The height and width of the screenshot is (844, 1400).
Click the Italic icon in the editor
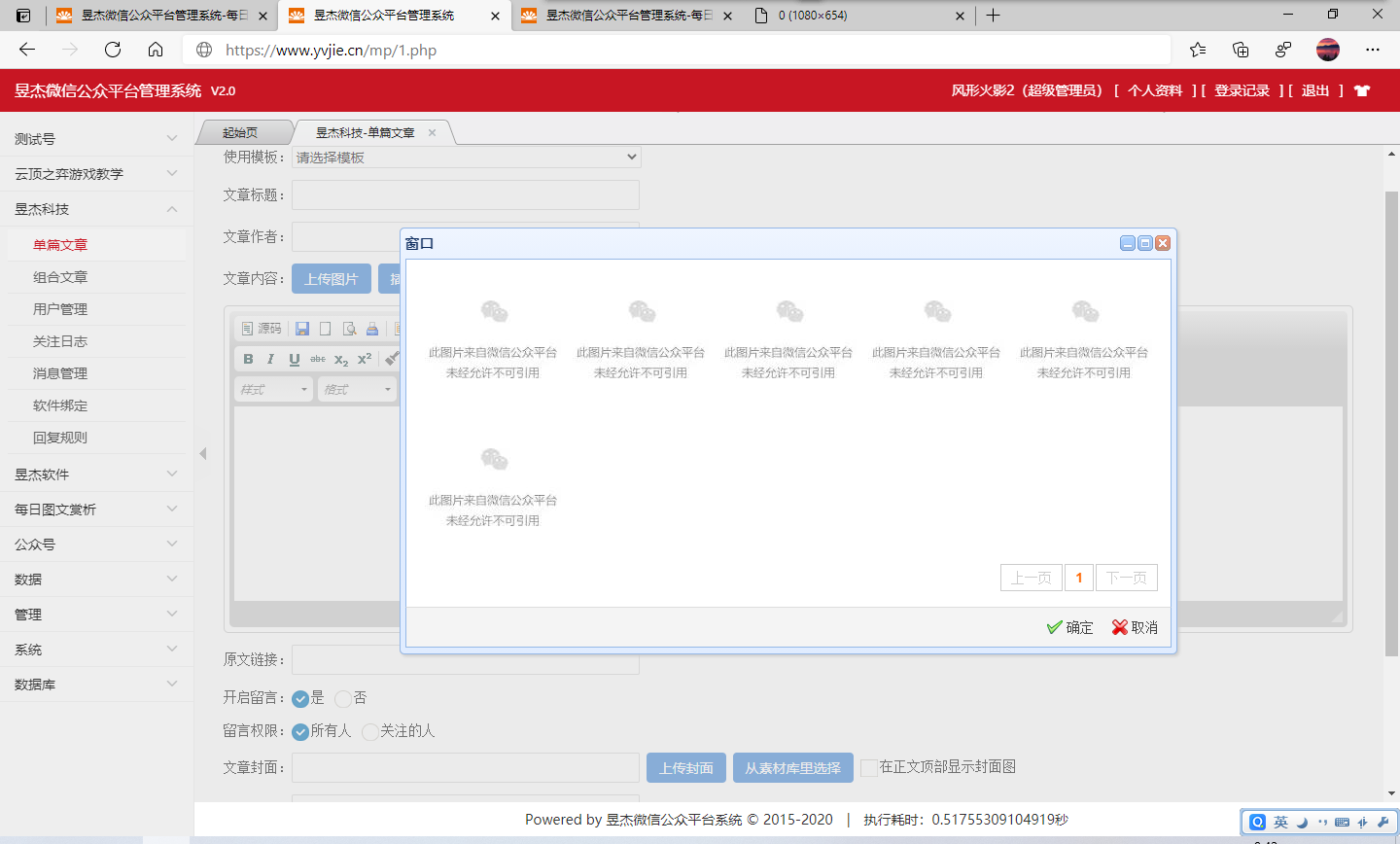(x=271, y=359)
